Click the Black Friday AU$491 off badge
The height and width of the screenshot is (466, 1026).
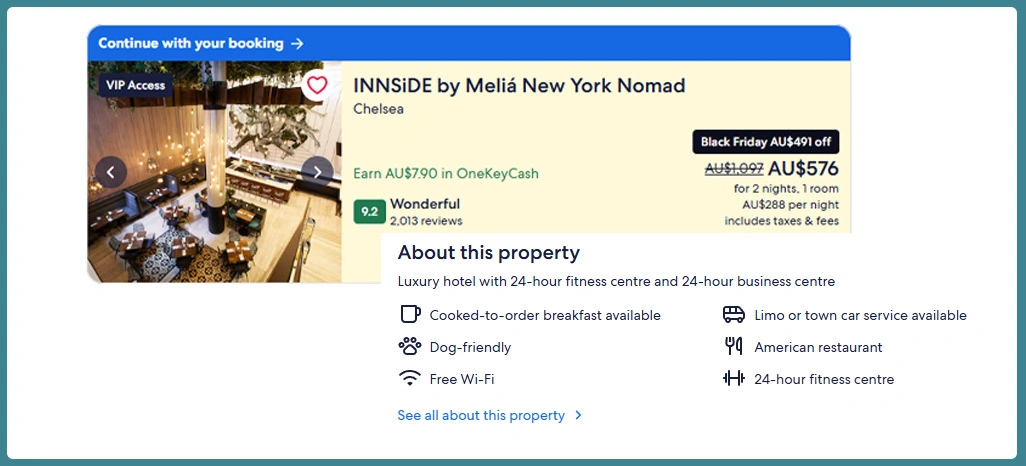tap(765, 142)
